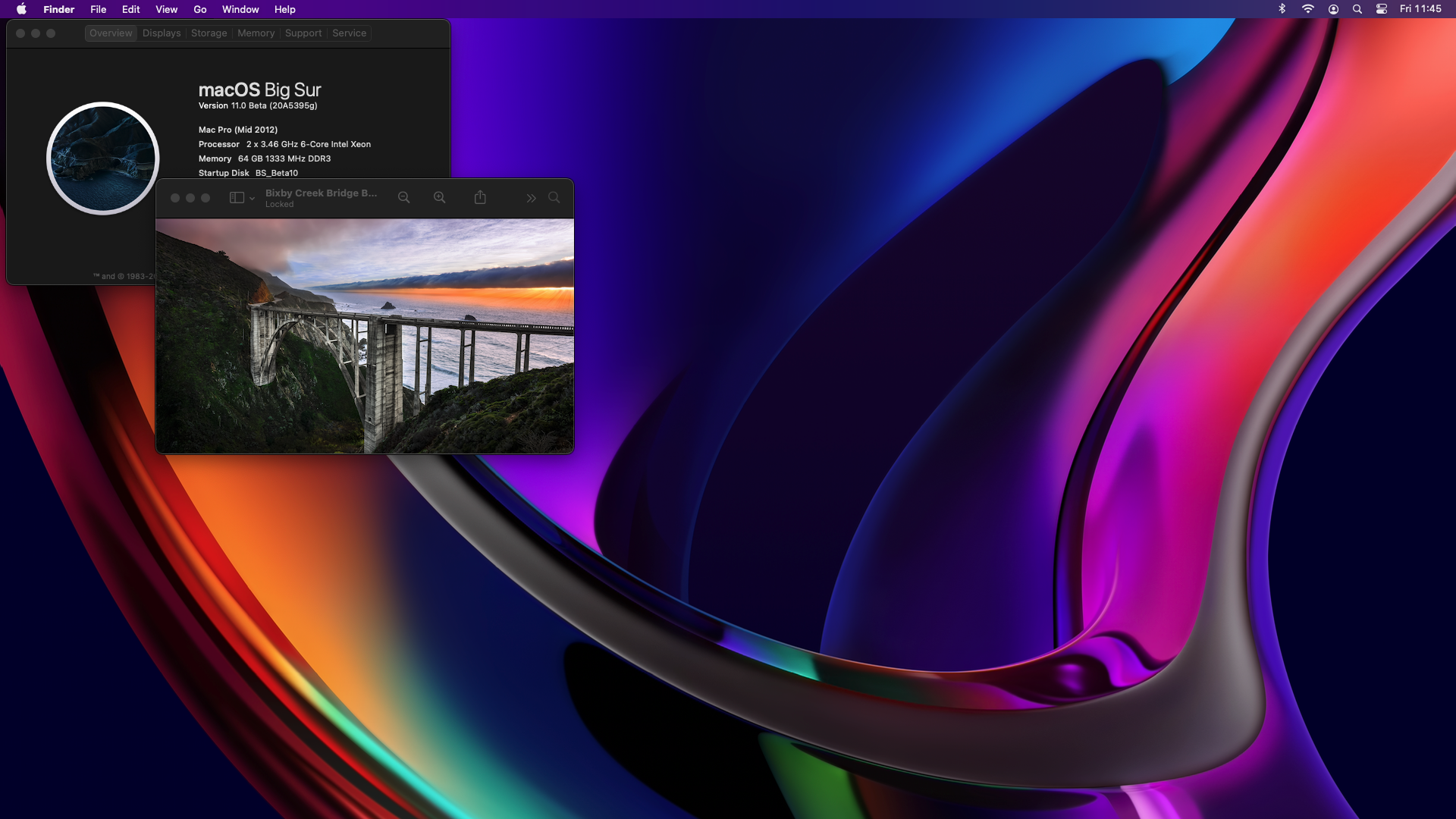Click the Bixby bridge photo in Preview
Image resolution: width=1456 pixels, height=819 pixels.
pyautogui.click(x=364, y=336)
